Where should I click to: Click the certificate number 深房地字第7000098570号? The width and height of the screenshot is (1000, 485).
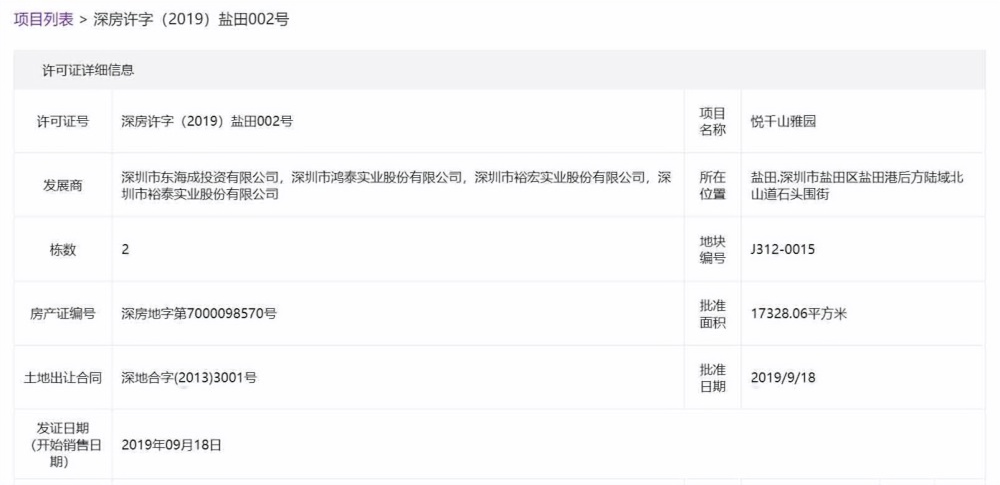tap(199, 314)
